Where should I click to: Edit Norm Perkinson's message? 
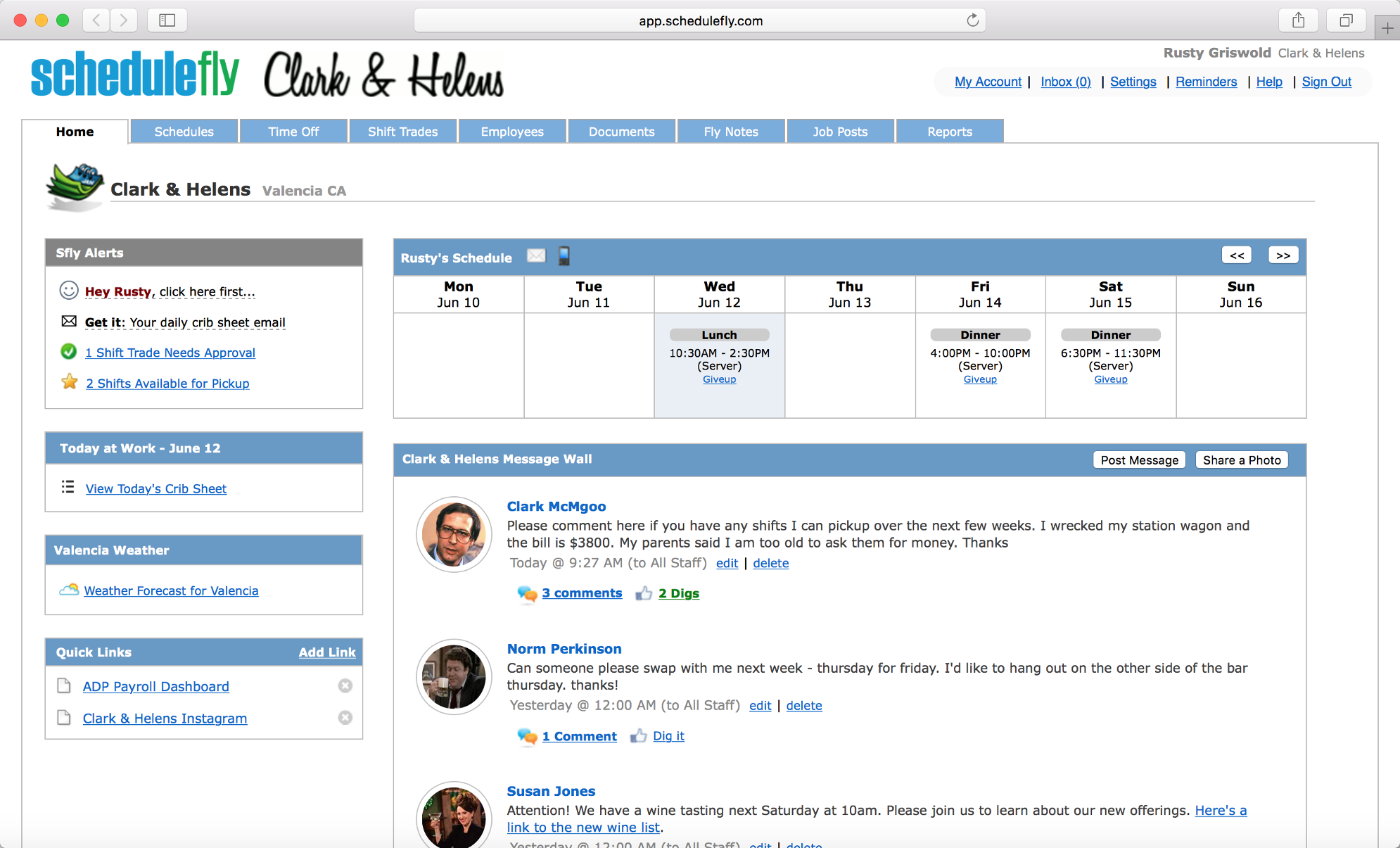pyautogui.click(x=761, y=706)
